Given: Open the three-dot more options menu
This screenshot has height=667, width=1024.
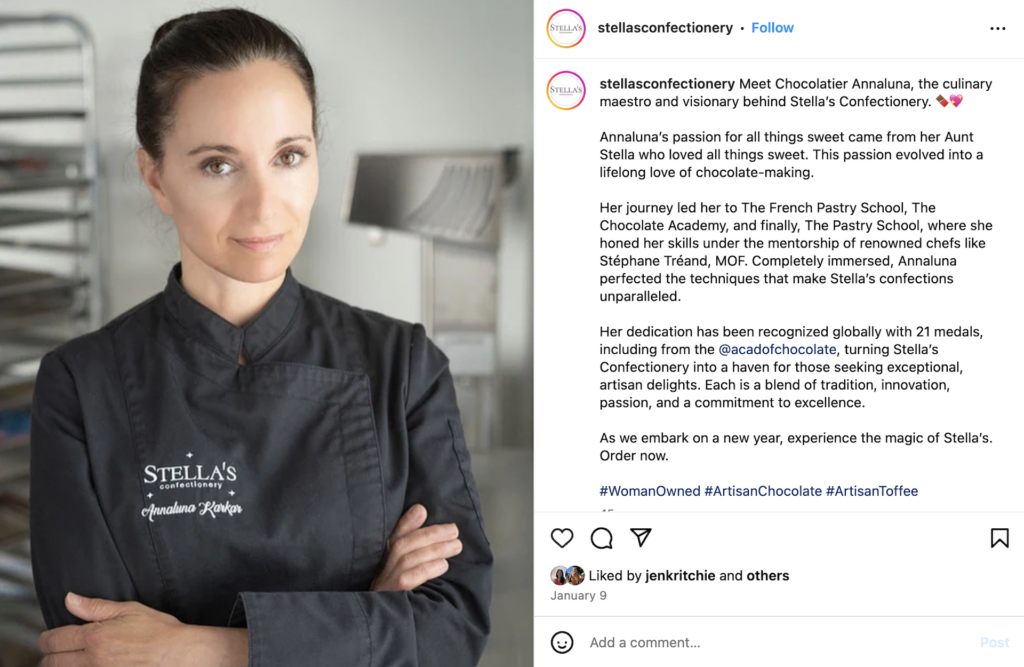Looking at the screenshot, I should click(x=997, y=28).
